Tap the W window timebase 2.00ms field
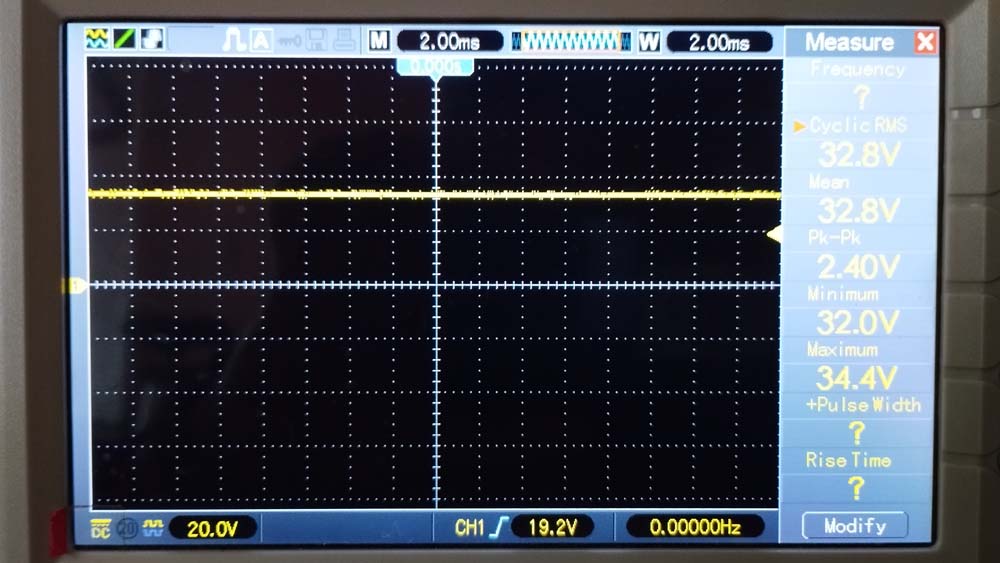 718,42
